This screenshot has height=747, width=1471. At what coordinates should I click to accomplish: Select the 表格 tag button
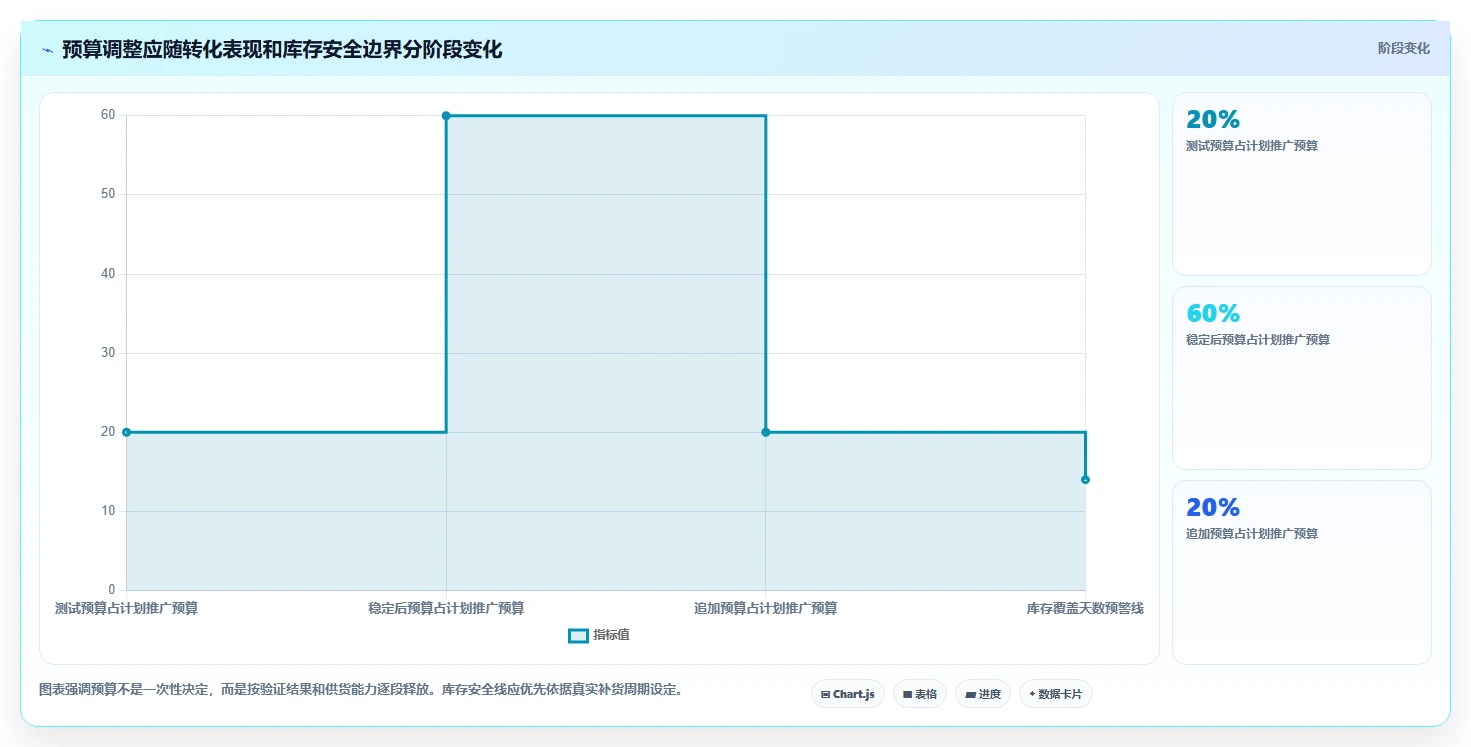point(920,694)
